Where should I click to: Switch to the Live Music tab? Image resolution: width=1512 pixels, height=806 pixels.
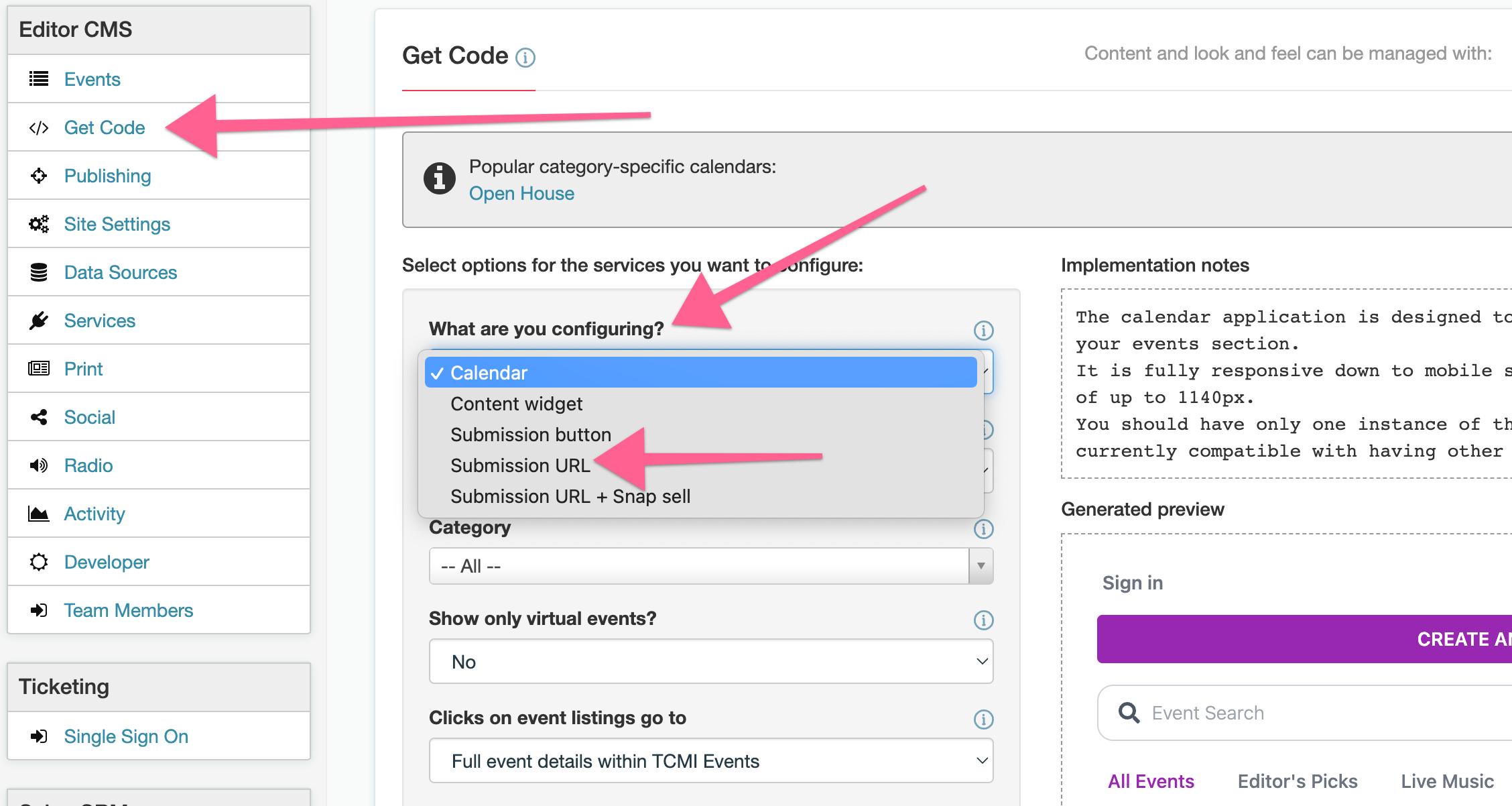(1447, 781)
